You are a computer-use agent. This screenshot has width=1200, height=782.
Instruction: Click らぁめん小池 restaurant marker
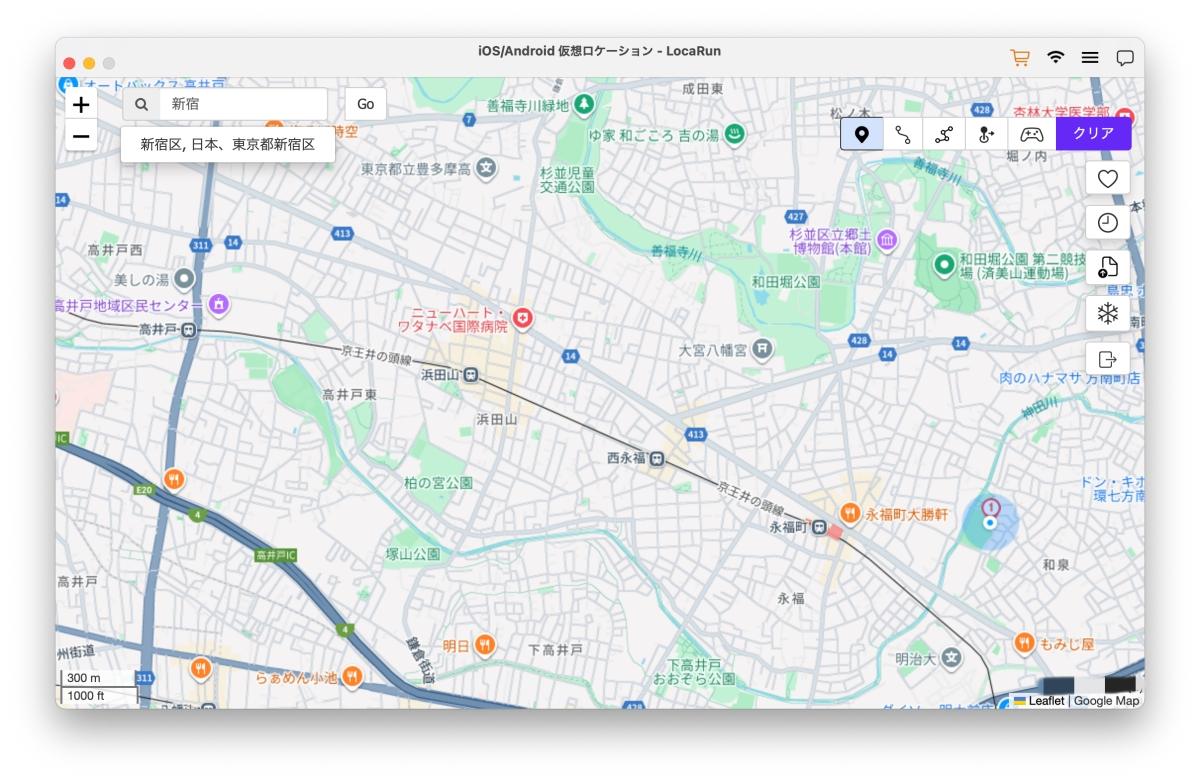tap(352, 677)
